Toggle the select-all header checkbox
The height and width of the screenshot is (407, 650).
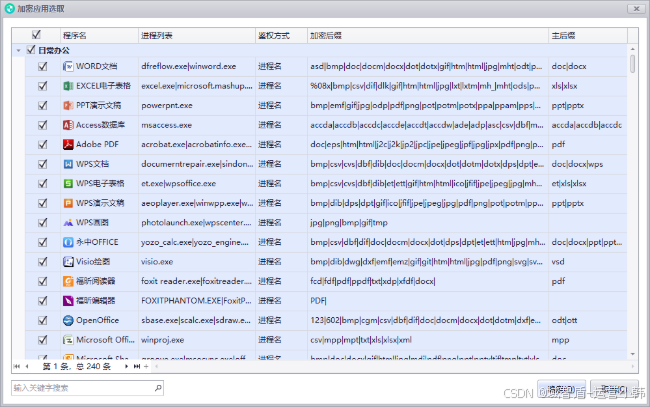pos(36,34)
